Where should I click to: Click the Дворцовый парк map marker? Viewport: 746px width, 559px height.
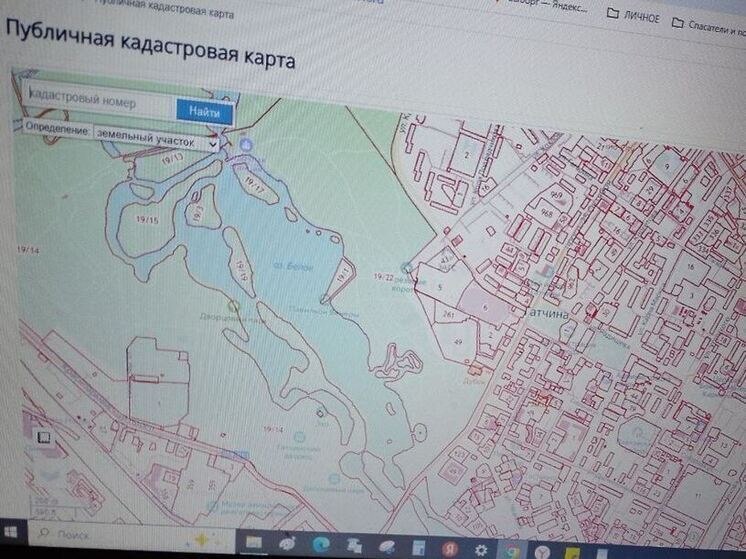(x=233, y=305)
